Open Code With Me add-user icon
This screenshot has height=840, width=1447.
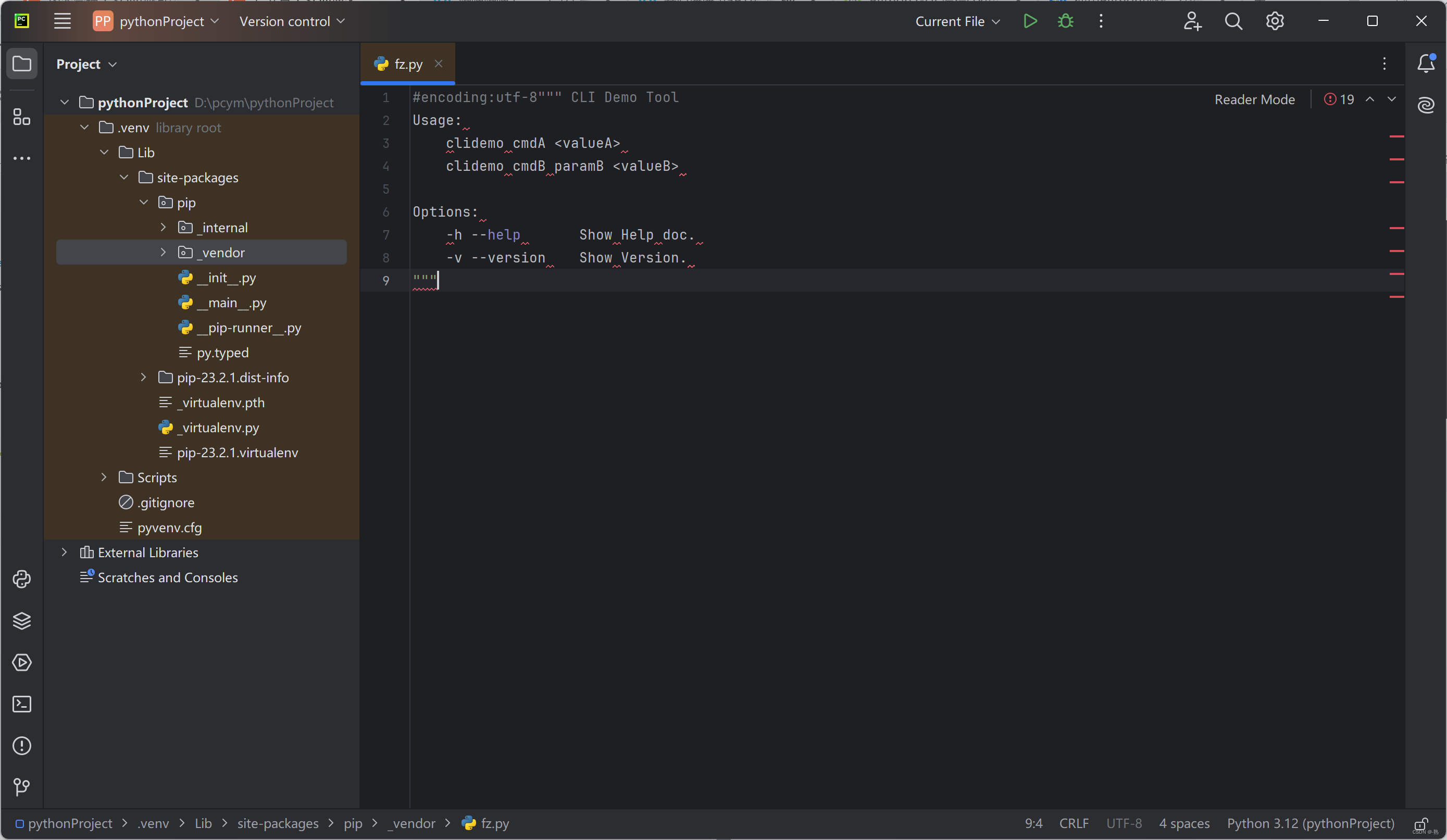tap(1192, 21)
